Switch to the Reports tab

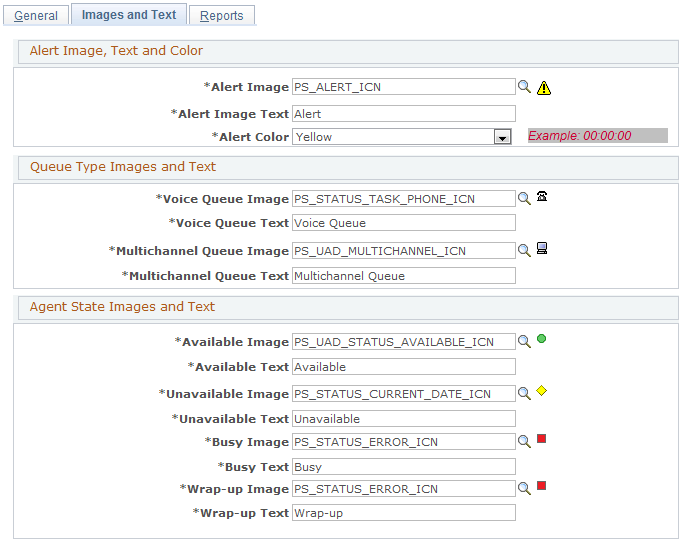[x=221, y=15]
